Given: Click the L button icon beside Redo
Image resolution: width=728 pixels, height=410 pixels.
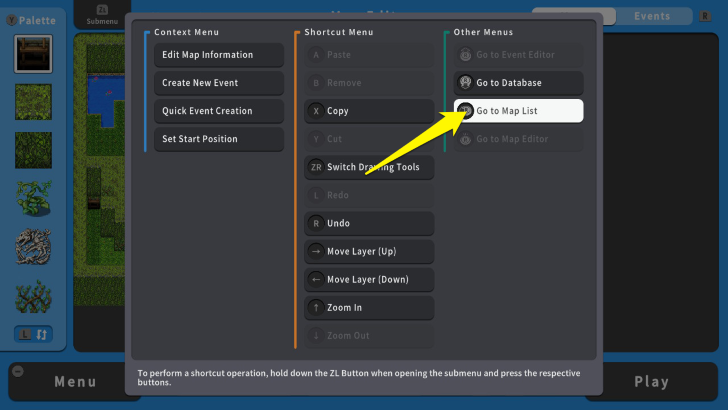Looking at the screenshot, I should tap(316, 195).
